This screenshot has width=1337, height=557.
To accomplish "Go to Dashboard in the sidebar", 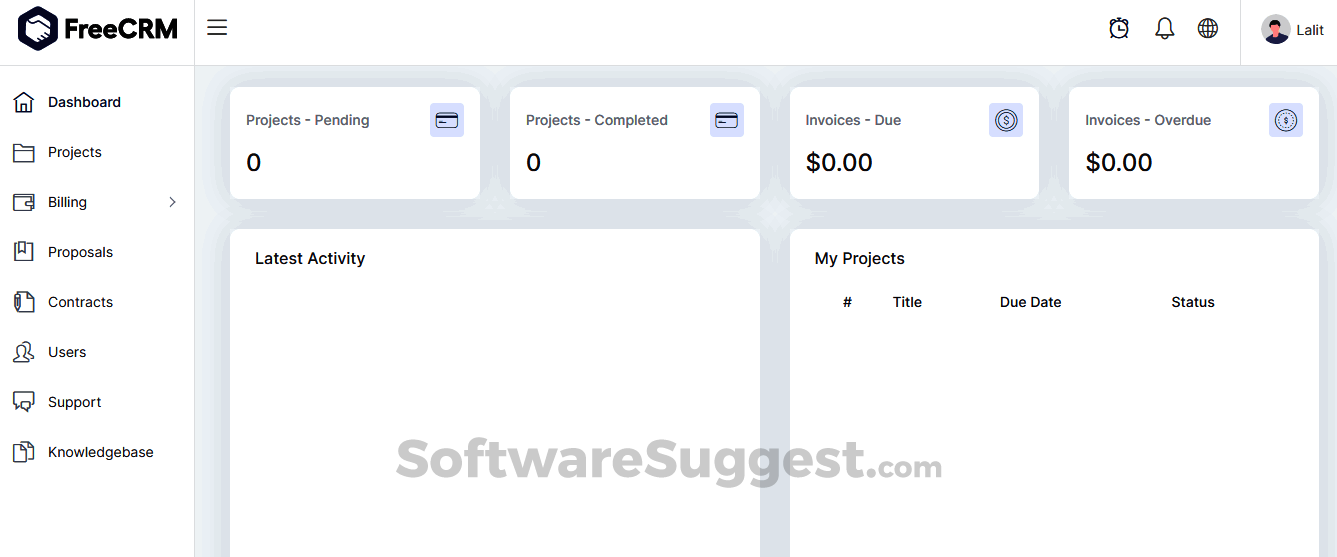I will 84,102.
